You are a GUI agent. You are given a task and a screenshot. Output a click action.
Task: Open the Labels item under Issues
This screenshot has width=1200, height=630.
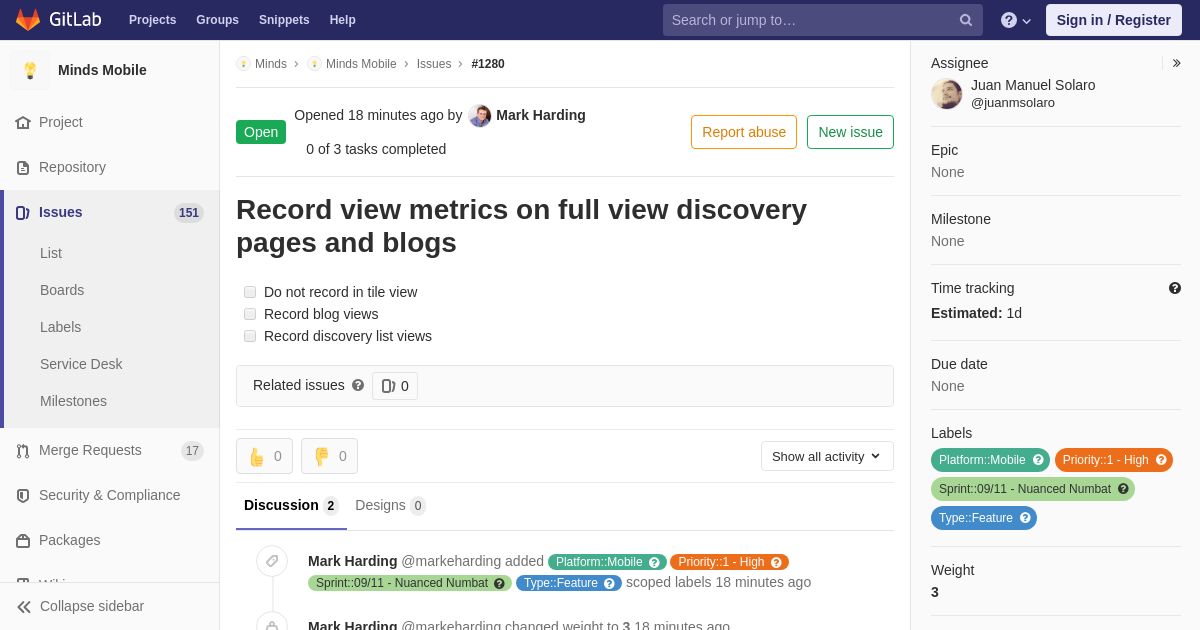coord(61,327)
